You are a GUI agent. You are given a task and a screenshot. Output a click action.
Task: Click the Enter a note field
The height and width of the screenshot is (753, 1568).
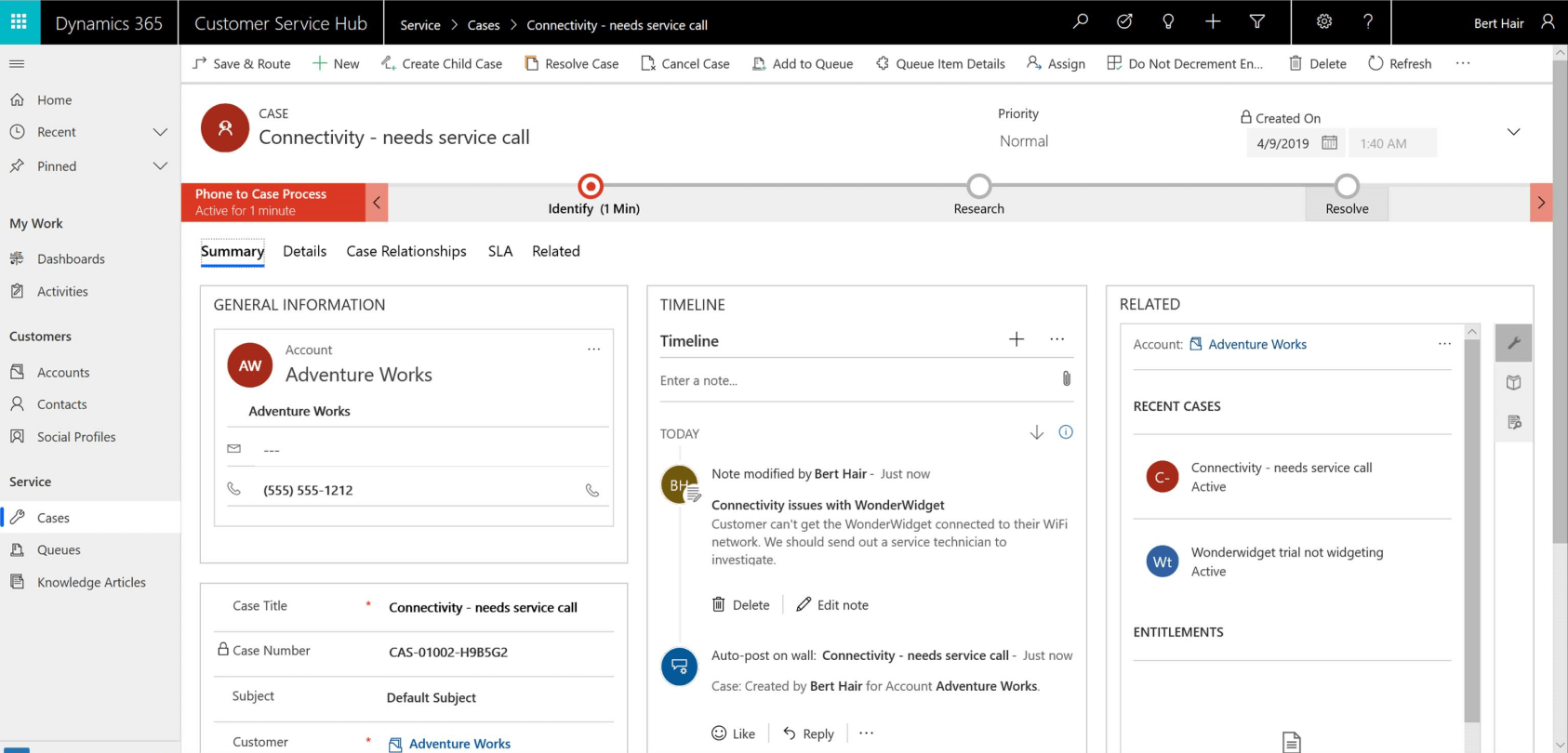[x=856, y=380]
